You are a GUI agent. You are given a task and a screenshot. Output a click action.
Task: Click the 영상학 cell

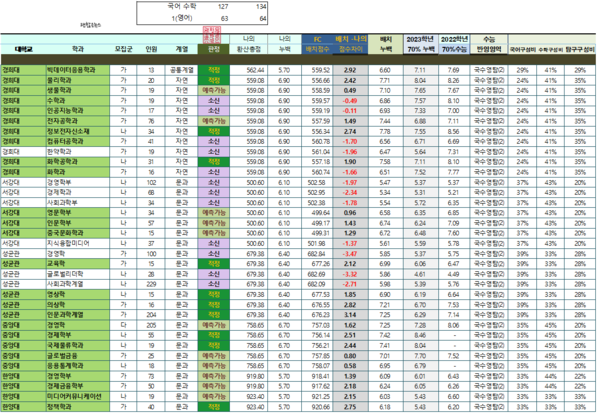pos(78,295)
